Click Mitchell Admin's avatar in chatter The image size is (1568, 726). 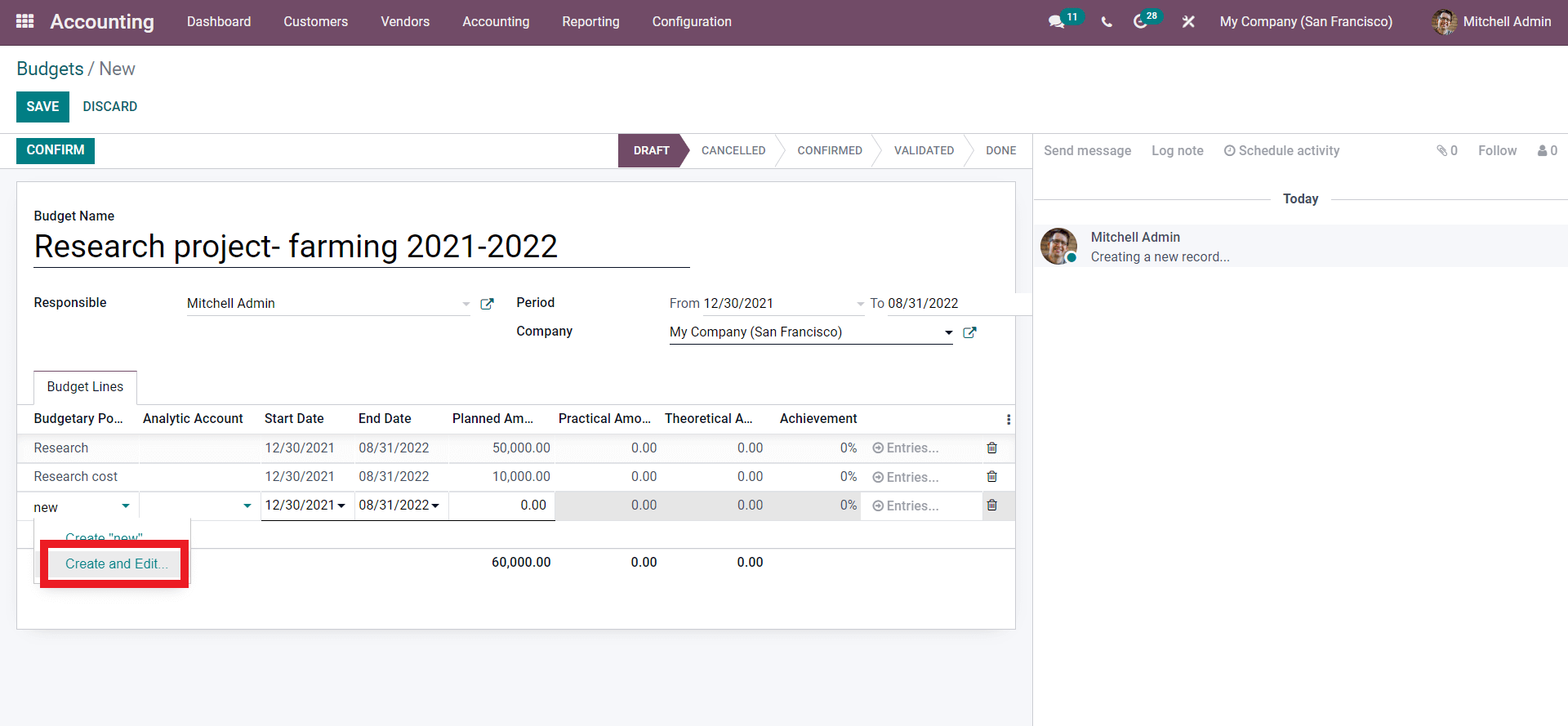[1058, 246]
